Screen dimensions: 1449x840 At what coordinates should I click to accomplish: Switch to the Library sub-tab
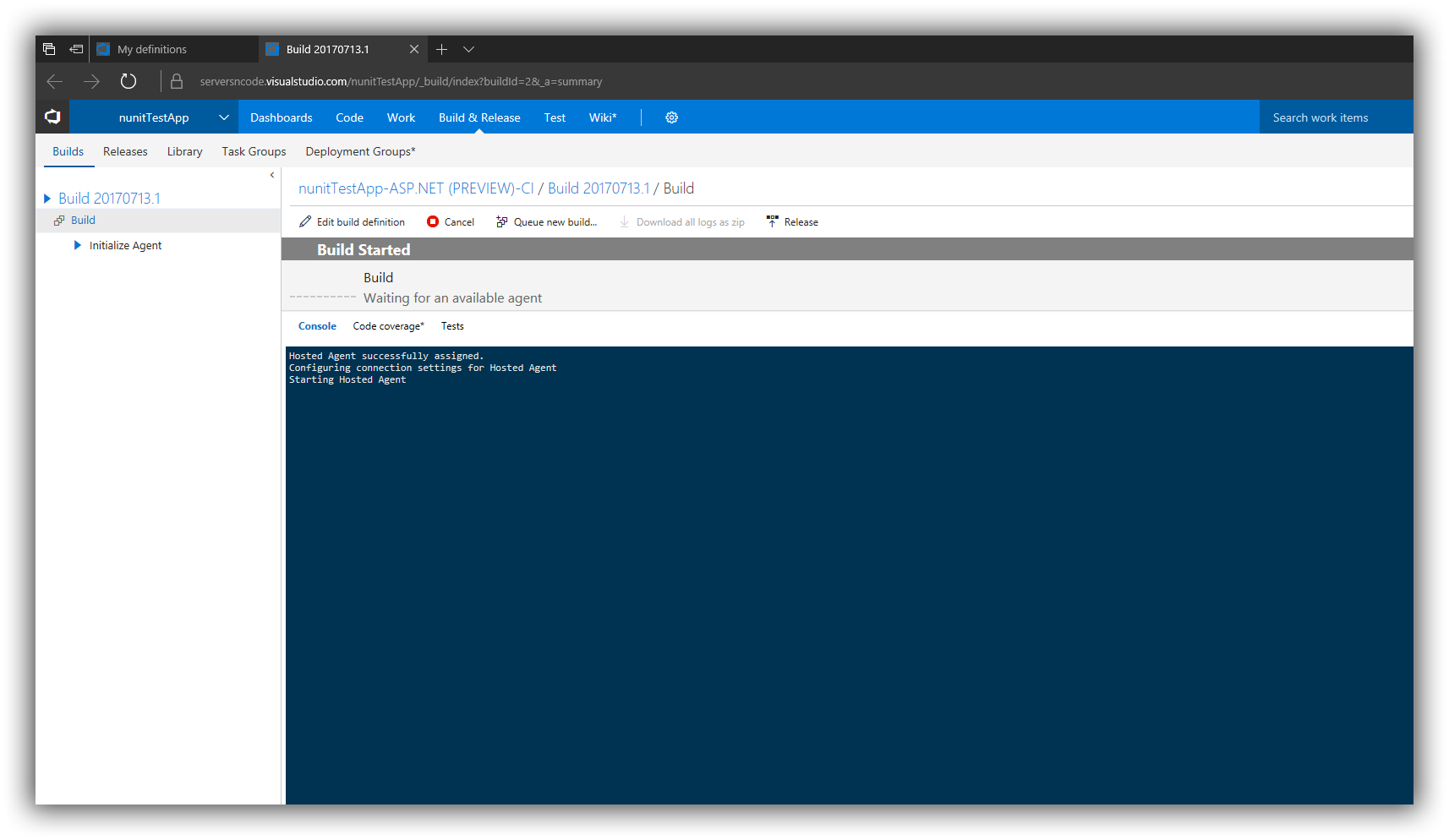(x=184, y=151)
